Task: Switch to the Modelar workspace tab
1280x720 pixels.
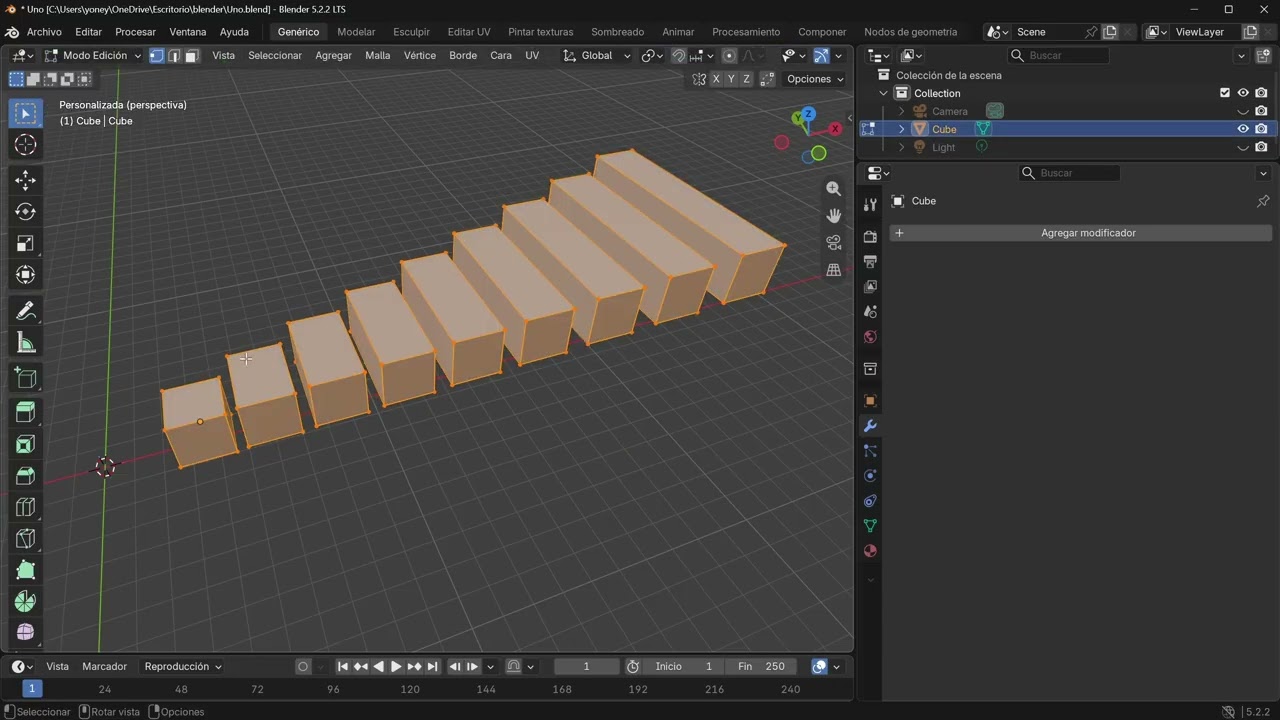Action: tap(356, 32)
